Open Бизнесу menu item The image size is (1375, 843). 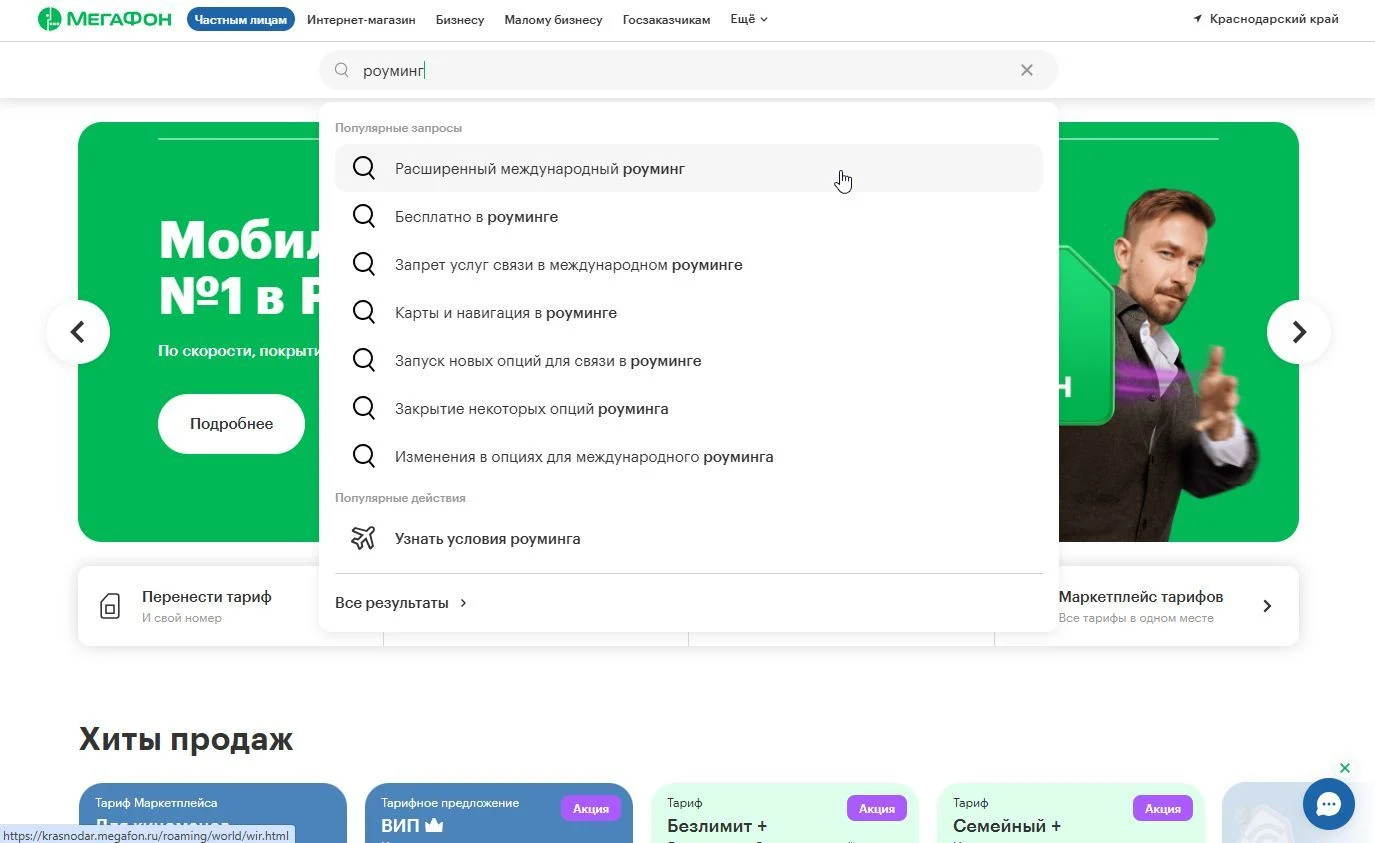point(460,19)
